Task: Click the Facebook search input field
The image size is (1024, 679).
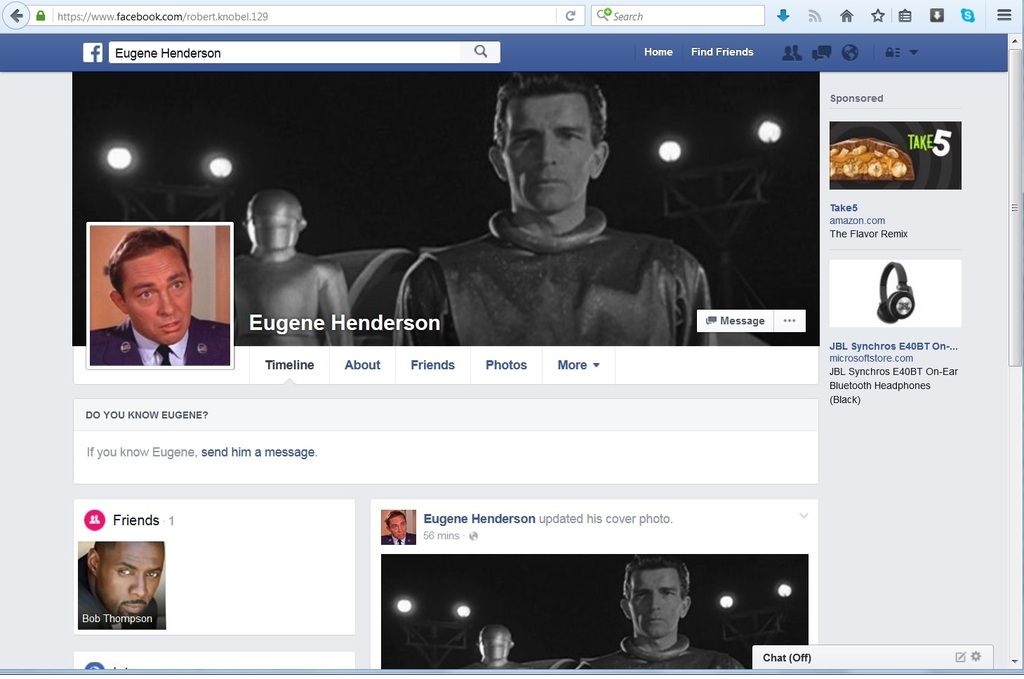Action: (287, 52)
